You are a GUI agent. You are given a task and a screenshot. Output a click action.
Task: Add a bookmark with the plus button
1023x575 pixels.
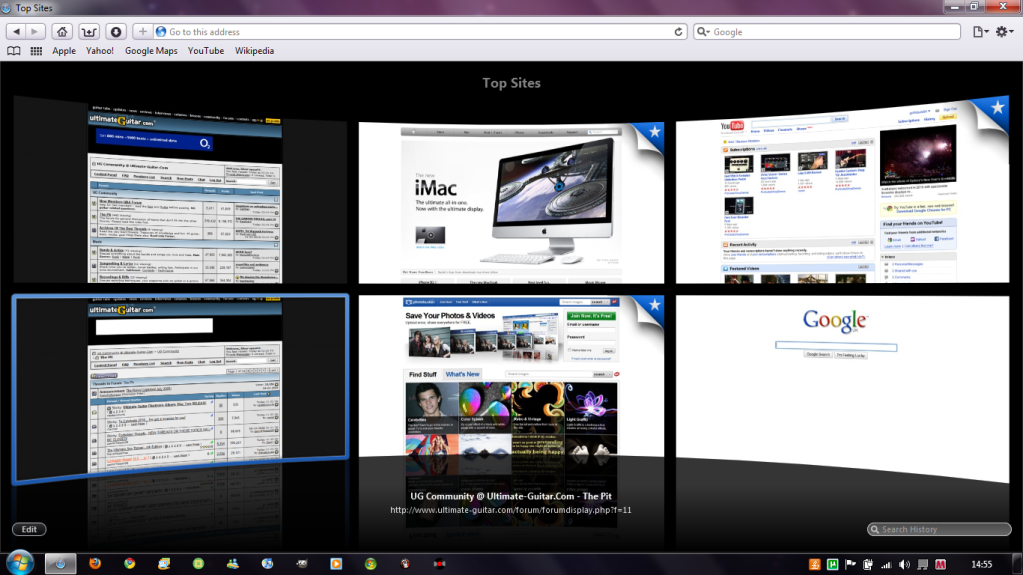click(142, 31)
